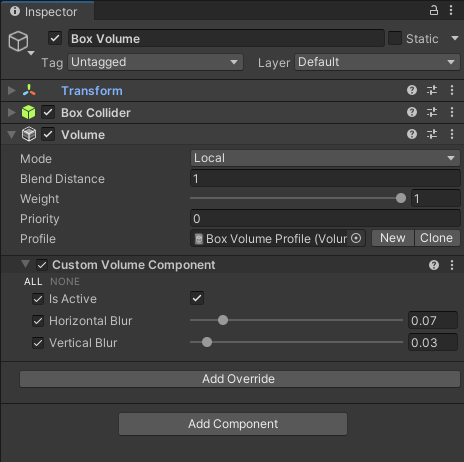The width and height of the screenshot is (464, 462).
Task: Click the Volume component cube icon
Action: click(29, 134)
